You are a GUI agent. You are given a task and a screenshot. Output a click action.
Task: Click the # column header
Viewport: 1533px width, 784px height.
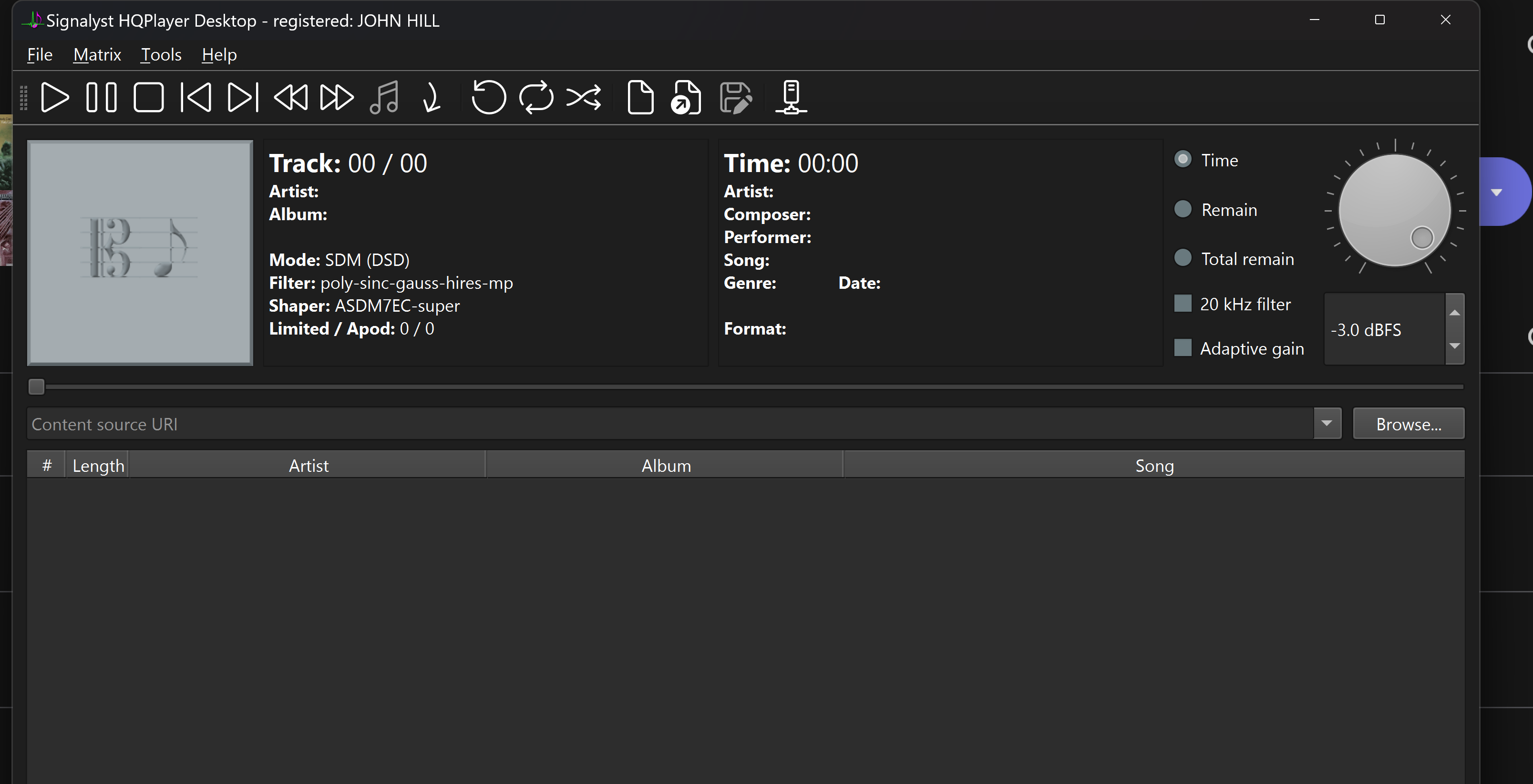pos(46,465)
